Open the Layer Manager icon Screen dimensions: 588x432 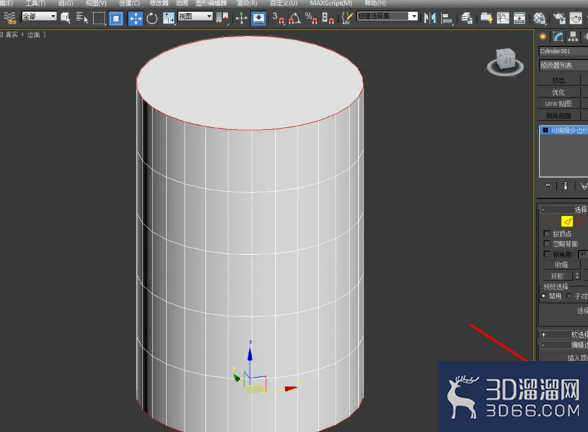click(x=466, y=18)
